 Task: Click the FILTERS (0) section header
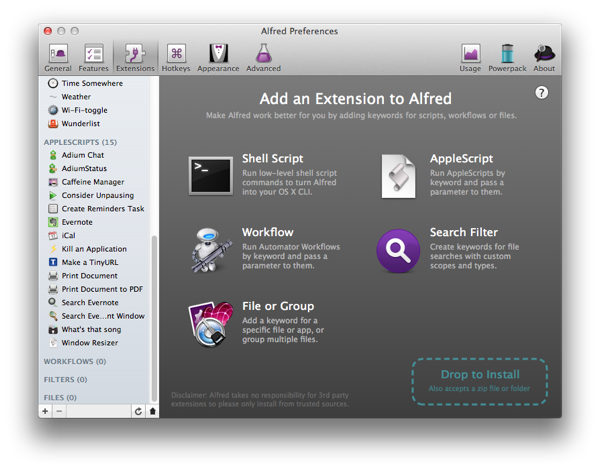click(65, 379)
